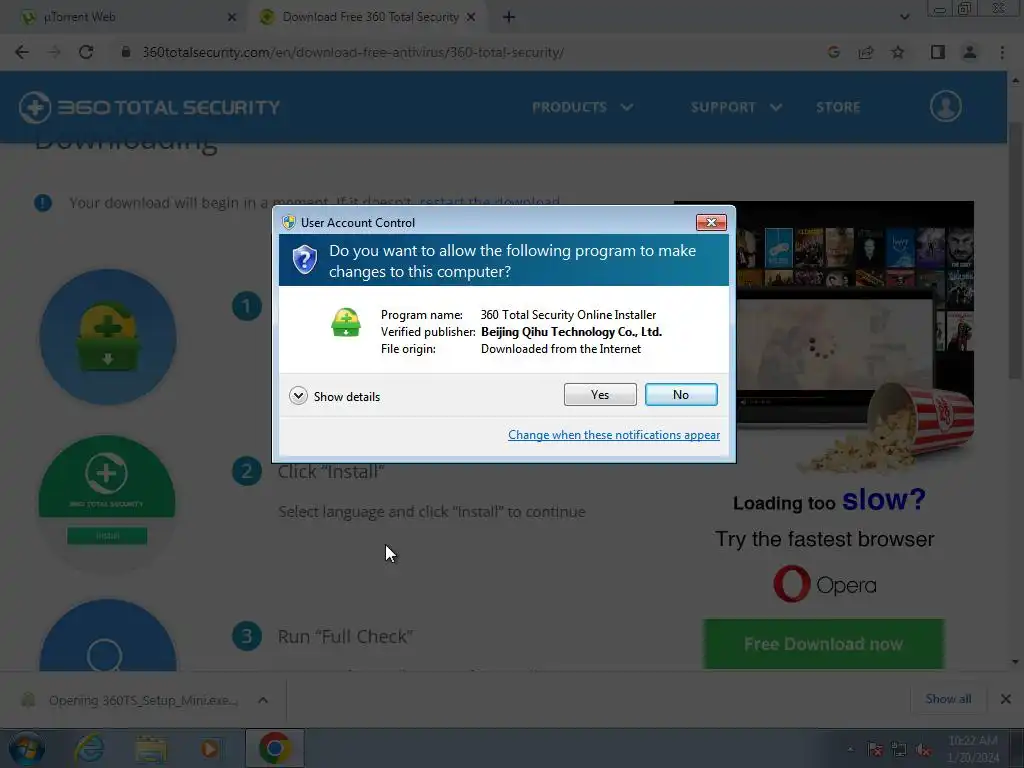Image resolution: width=1024 pixels, height=768 pixels.
Task: Click the page vertical scrollbar
Action: pyautogui.click(x=1015, y=249)
